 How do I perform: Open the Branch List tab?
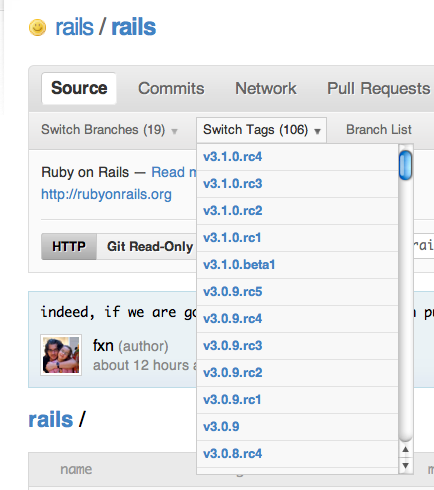point(379,130)
